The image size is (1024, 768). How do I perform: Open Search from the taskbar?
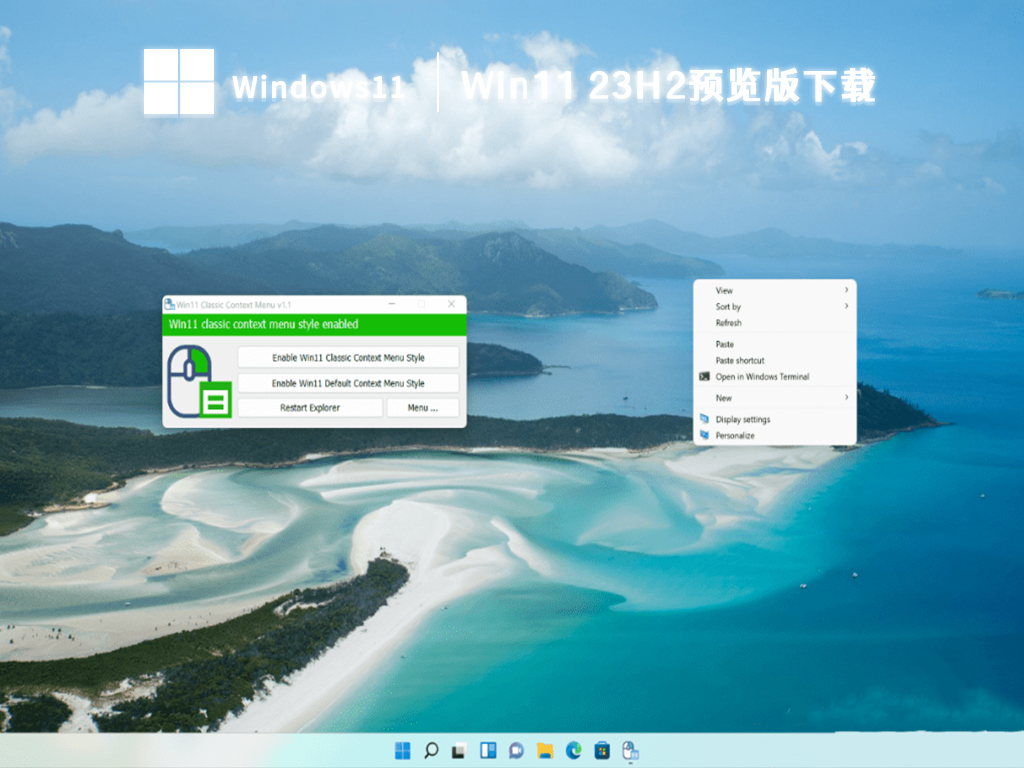point(430,750)
